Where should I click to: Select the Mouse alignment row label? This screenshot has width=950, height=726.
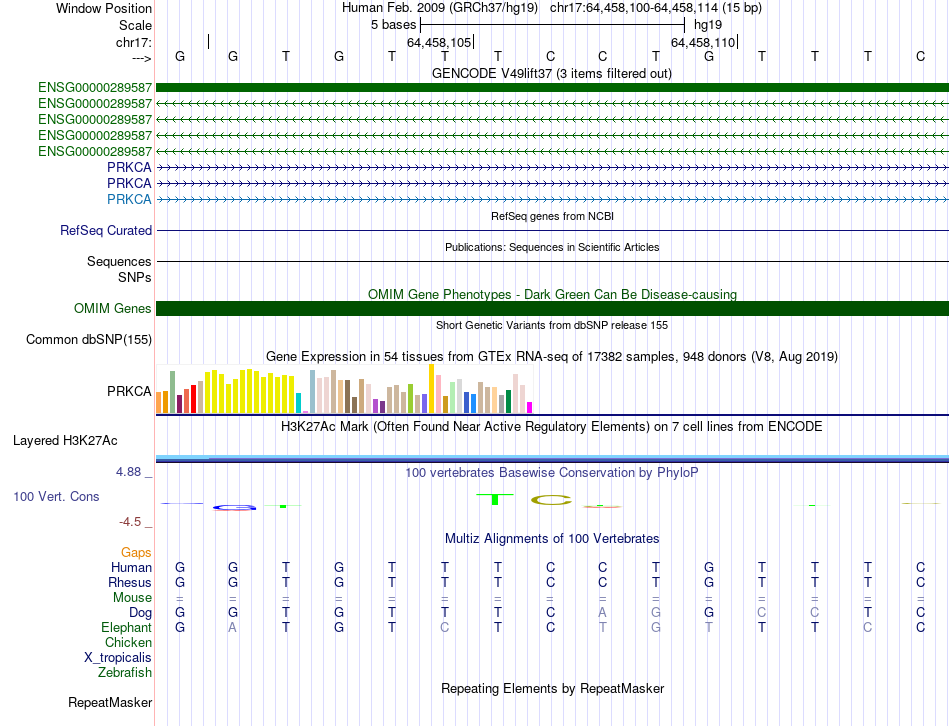(132, 598)
